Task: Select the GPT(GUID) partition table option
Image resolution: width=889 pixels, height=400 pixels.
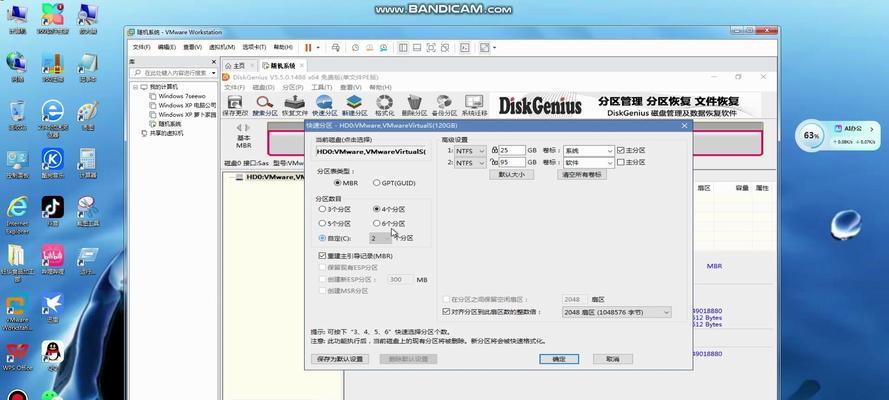Action: tap(394, 183)
